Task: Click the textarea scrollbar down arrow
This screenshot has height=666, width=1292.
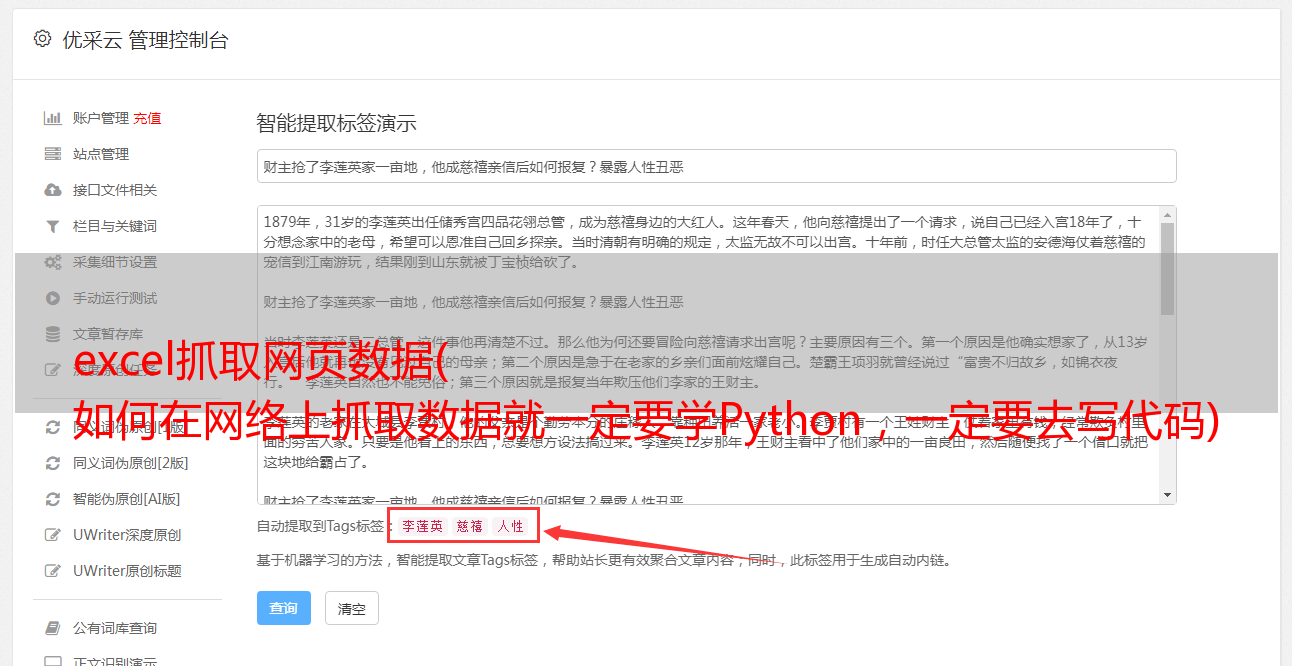Action: click(1167, 495)
